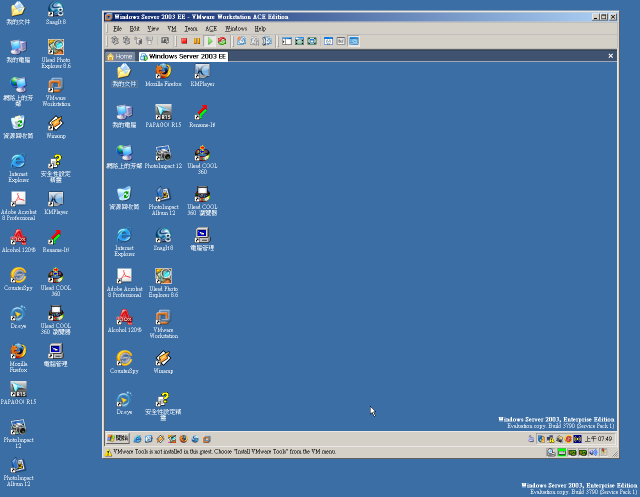The width and height of the screenshot is (640, 497).
Task: Select SnagIt 8 icon on guest desktop
Action: point(163,240)
